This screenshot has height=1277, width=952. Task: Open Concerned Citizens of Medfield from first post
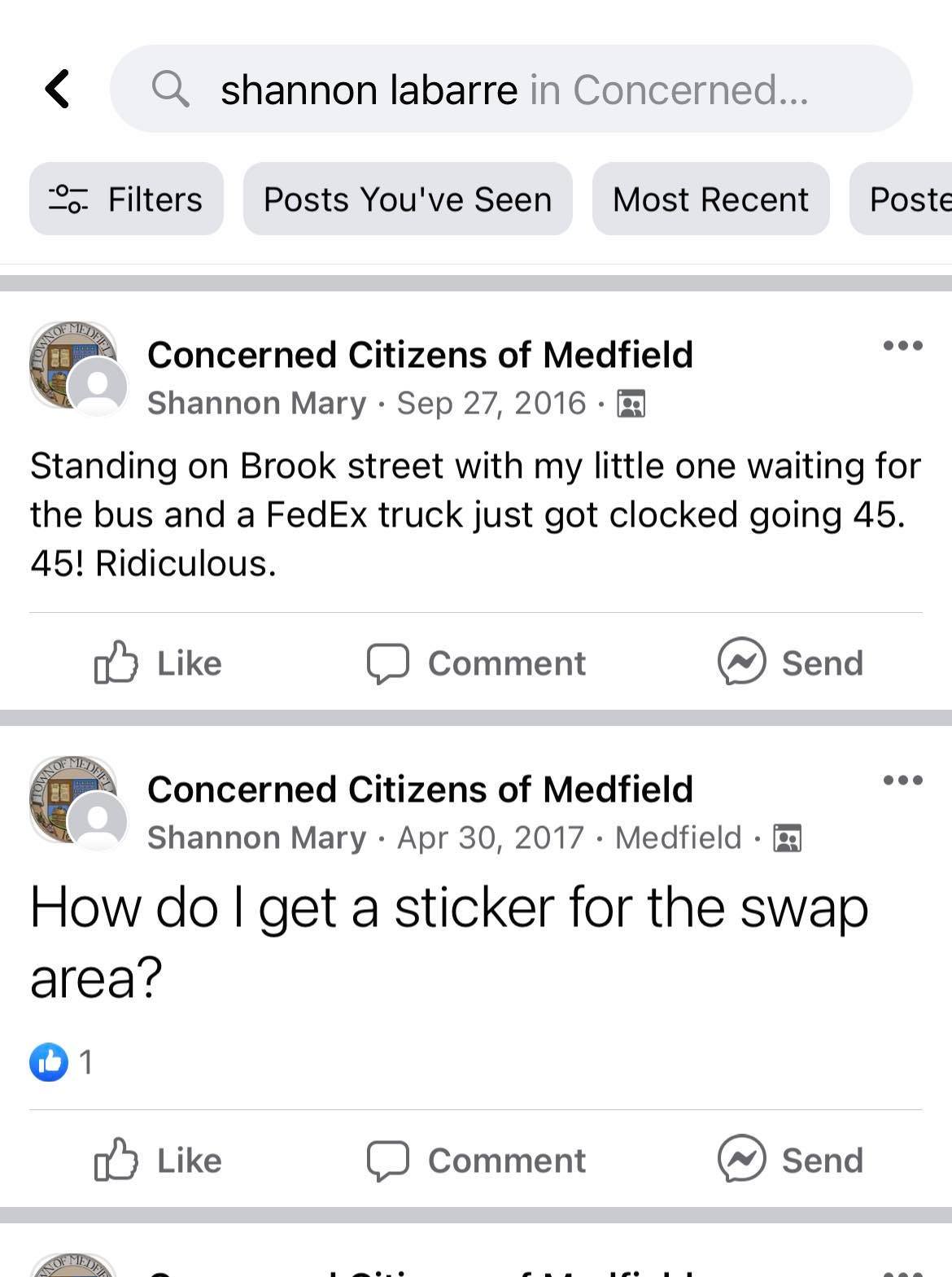click(x=420, y=355)
